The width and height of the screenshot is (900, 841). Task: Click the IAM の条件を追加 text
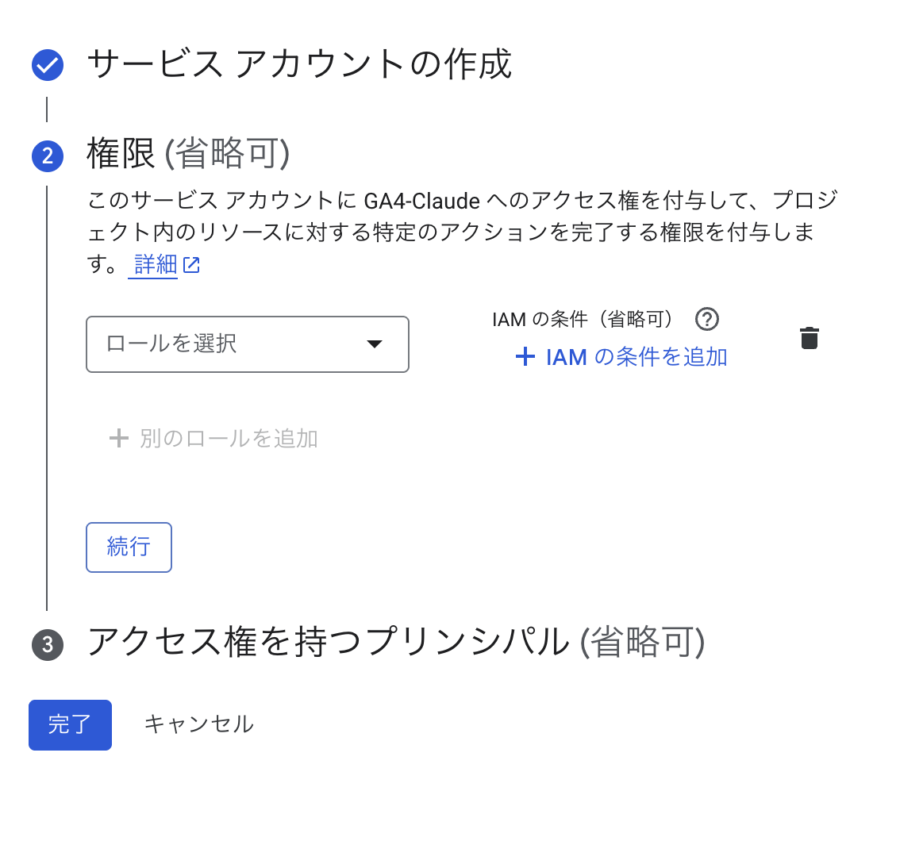coord(636,357)
